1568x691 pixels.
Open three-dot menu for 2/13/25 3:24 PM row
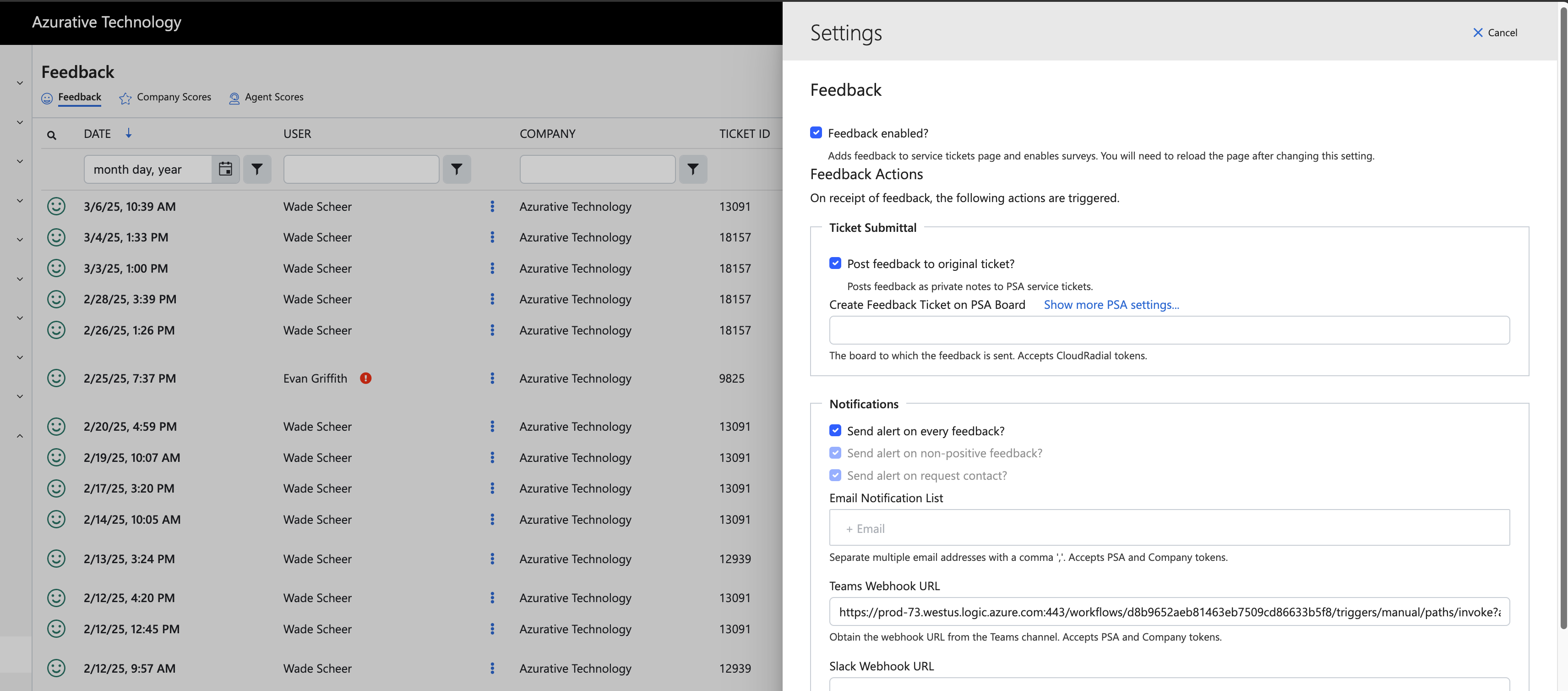(492, 559)
